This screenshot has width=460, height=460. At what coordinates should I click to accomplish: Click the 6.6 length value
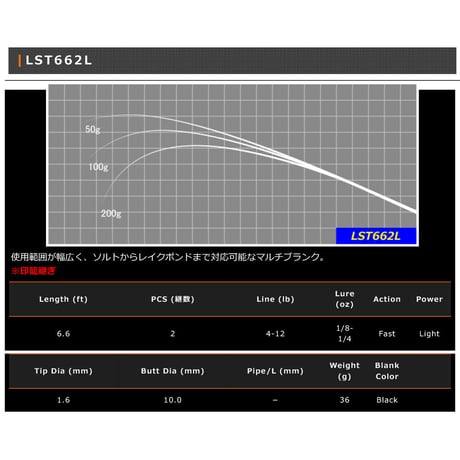tap(63, 334)
